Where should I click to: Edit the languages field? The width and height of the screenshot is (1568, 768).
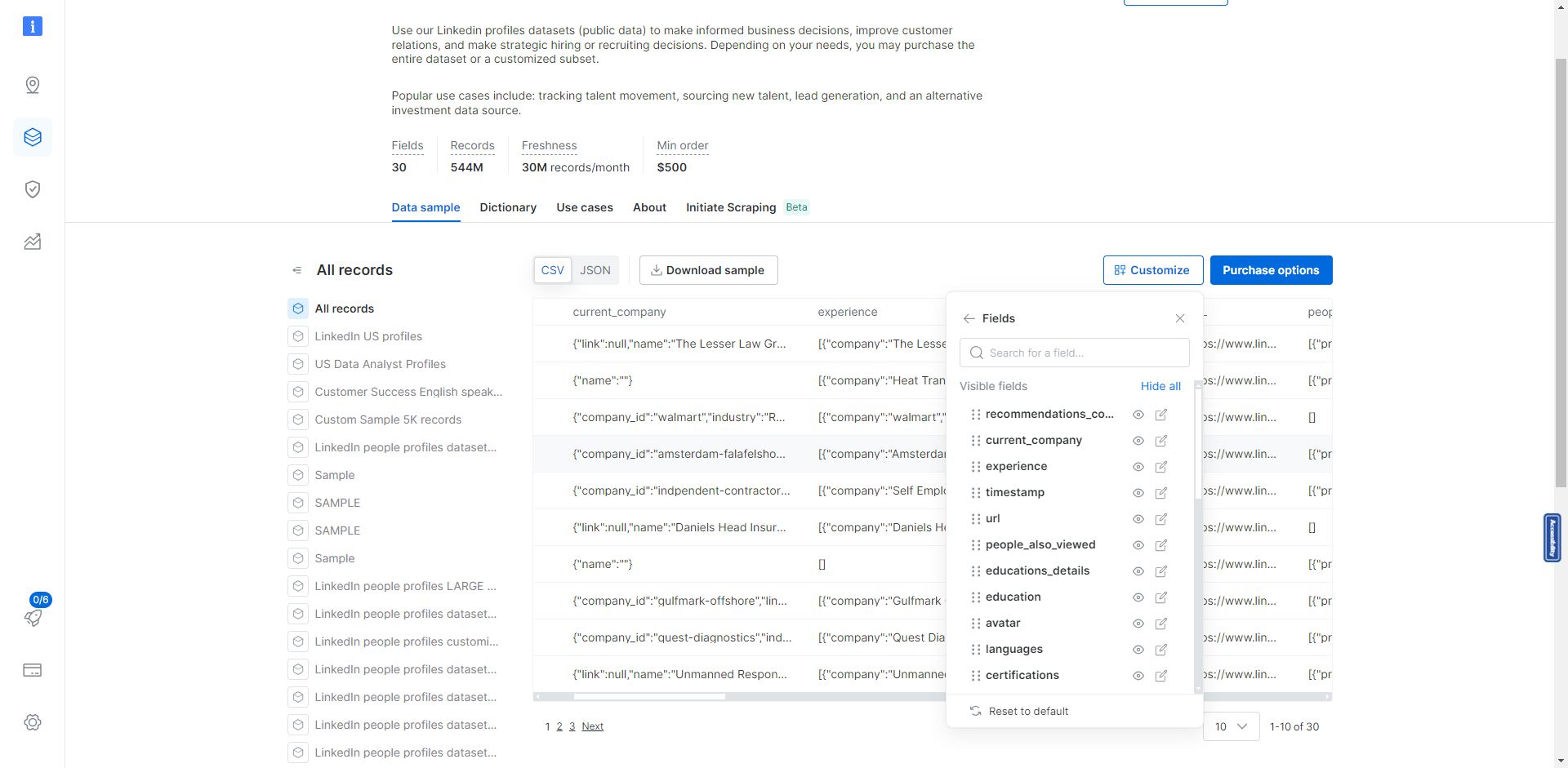pyautogui.click(x=1161, y=650)
